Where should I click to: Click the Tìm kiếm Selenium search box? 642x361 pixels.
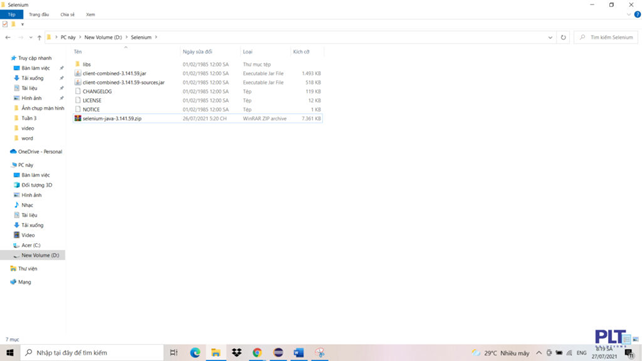click(x=606, y=37)
